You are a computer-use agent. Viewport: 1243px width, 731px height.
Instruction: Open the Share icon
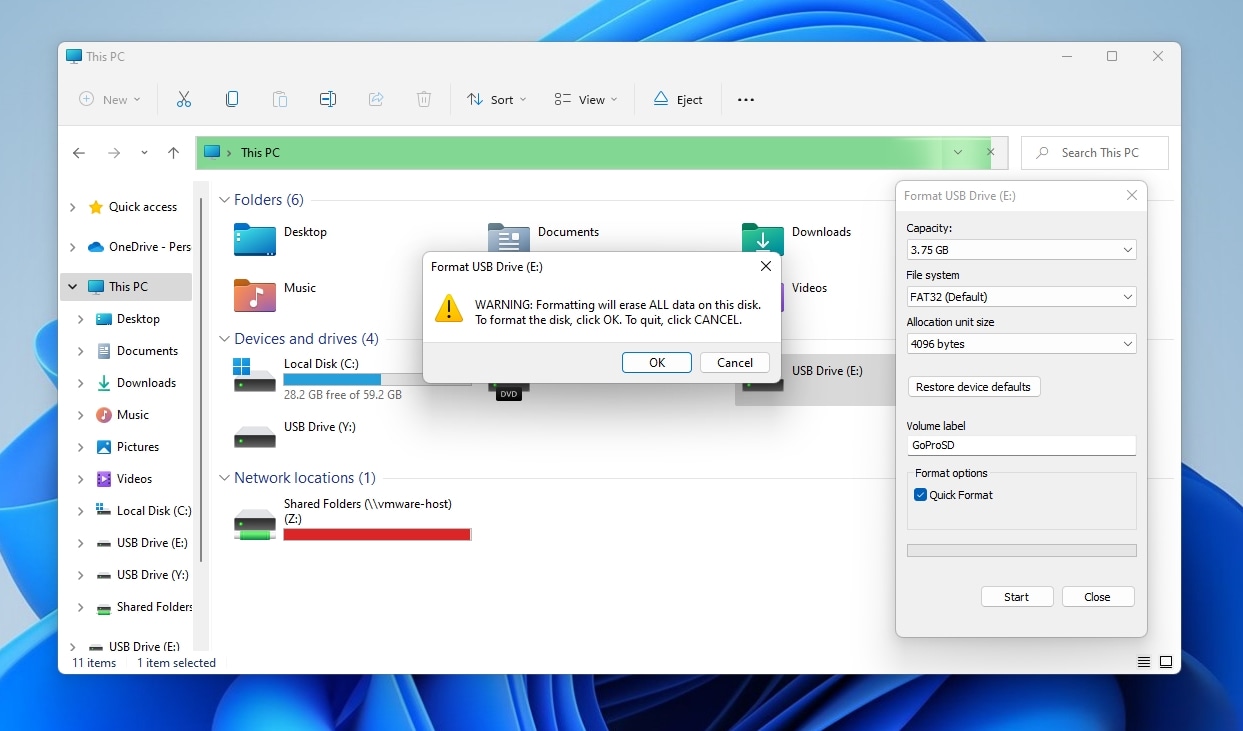375,99
